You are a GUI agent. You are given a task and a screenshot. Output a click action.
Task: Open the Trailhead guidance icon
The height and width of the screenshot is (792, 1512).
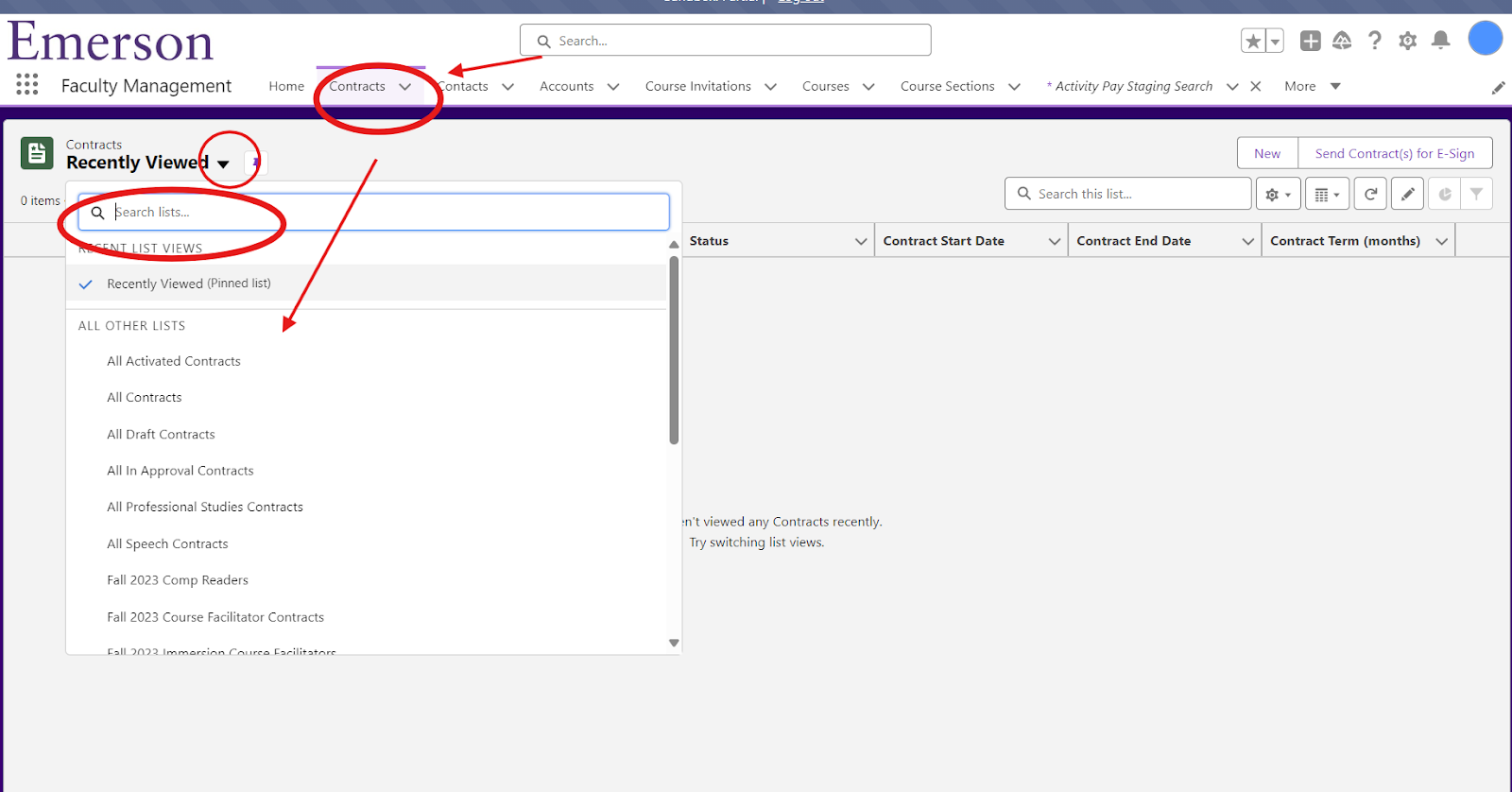[x=1342, y=41]
